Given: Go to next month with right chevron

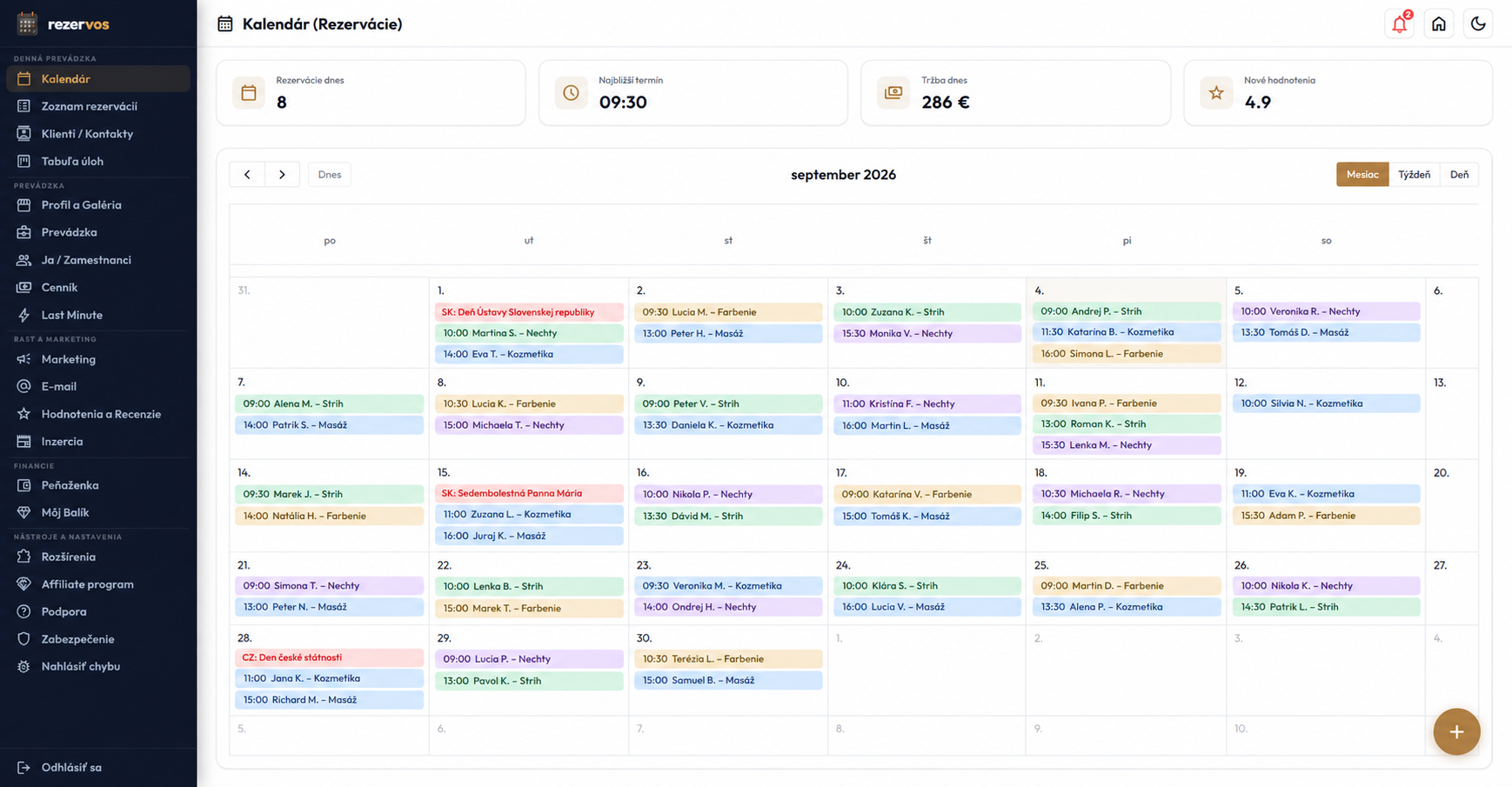Looking at the screenshot, I should point(282,175).
